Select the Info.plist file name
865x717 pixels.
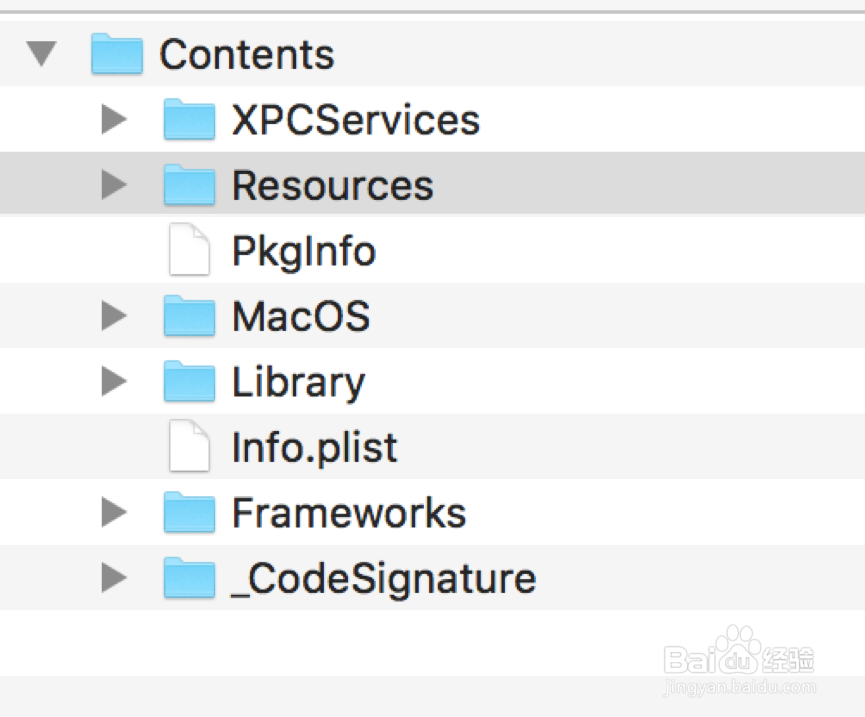[x=314, y=448]
